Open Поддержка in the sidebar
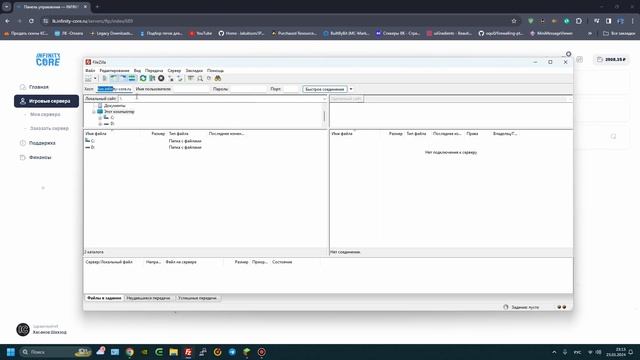 pyautogui.click(x=42, y=143)
